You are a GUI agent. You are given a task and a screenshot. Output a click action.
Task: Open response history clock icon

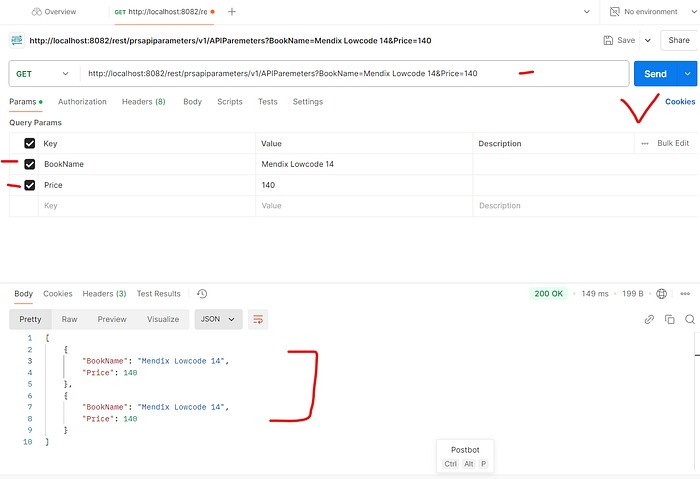[x=202, y=294]
